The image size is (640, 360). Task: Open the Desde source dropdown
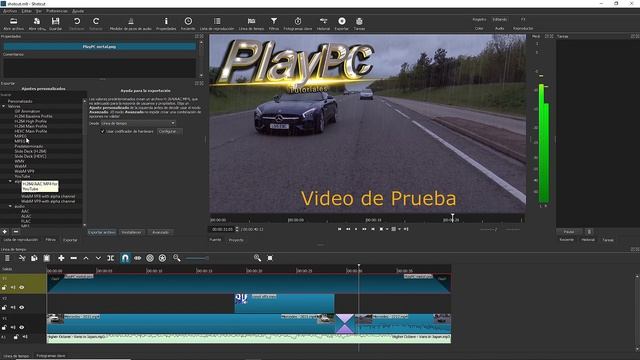(x=138, y=123)
